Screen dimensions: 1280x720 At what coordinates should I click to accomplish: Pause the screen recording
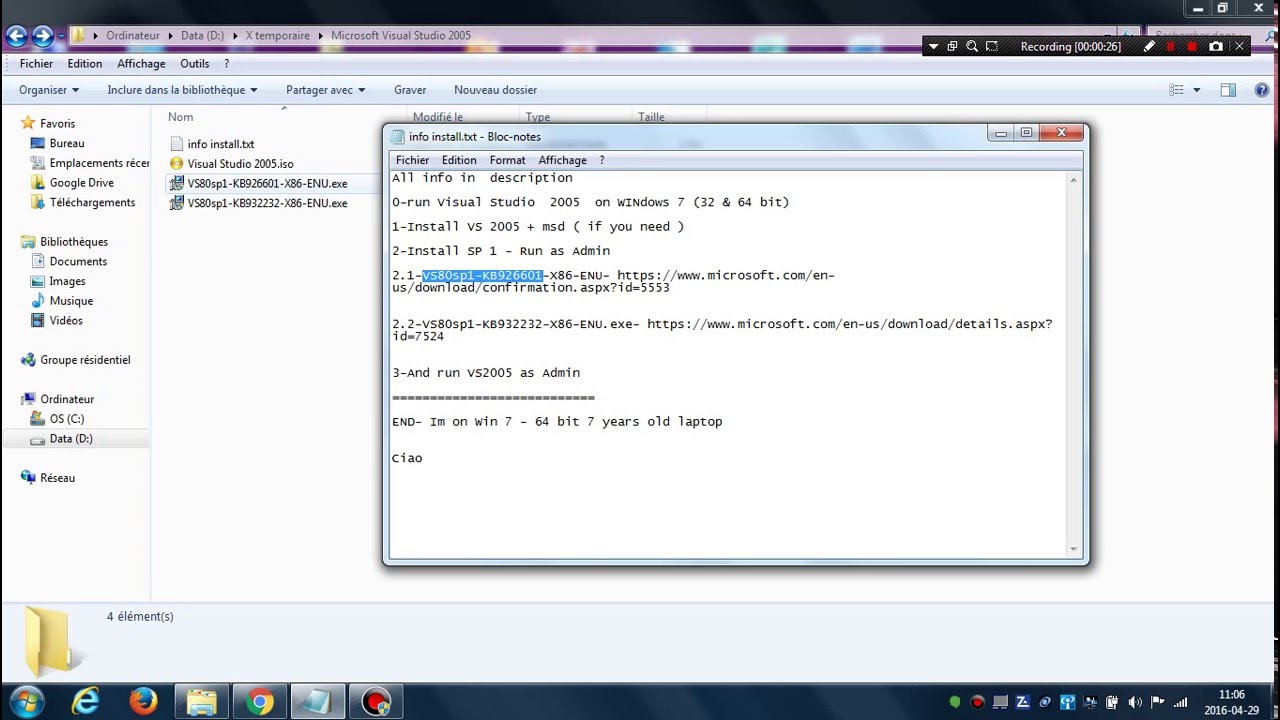click(x=1171, y=46)
